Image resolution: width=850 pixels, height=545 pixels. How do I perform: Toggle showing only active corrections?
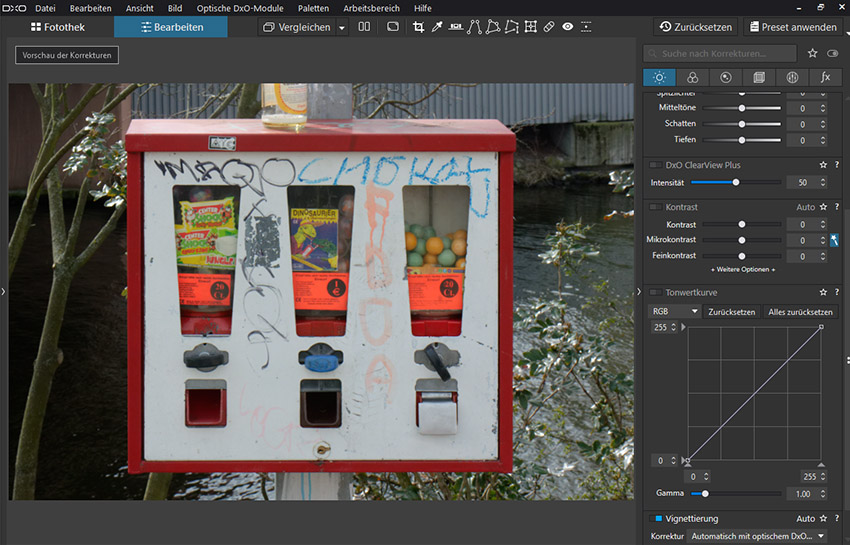coord(832,53)
